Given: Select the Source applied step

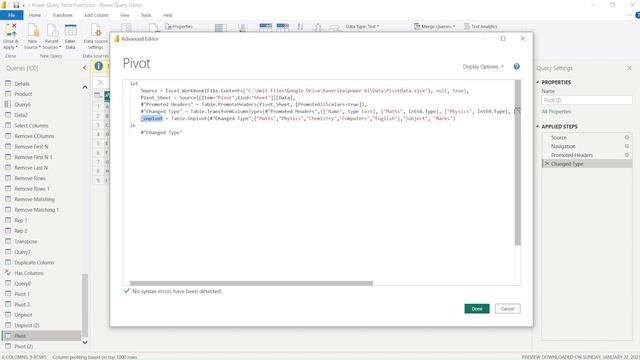Looking at the screenshot, I should click(587, 138).
